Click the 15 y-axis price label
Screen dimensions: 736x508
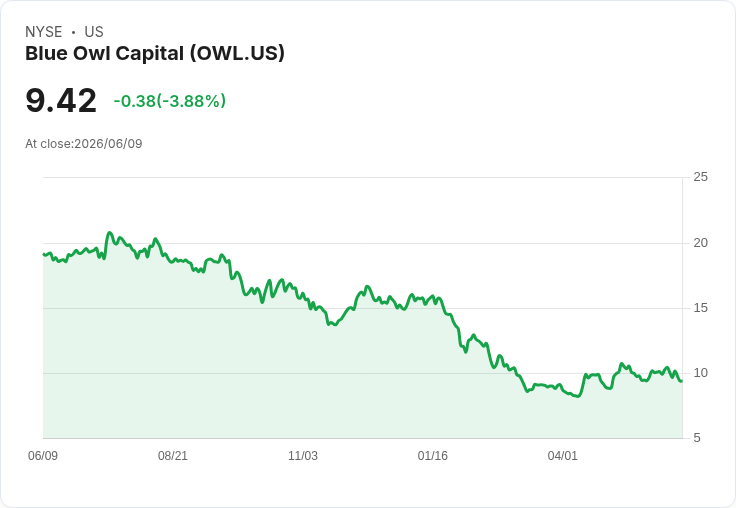(701, 308)
